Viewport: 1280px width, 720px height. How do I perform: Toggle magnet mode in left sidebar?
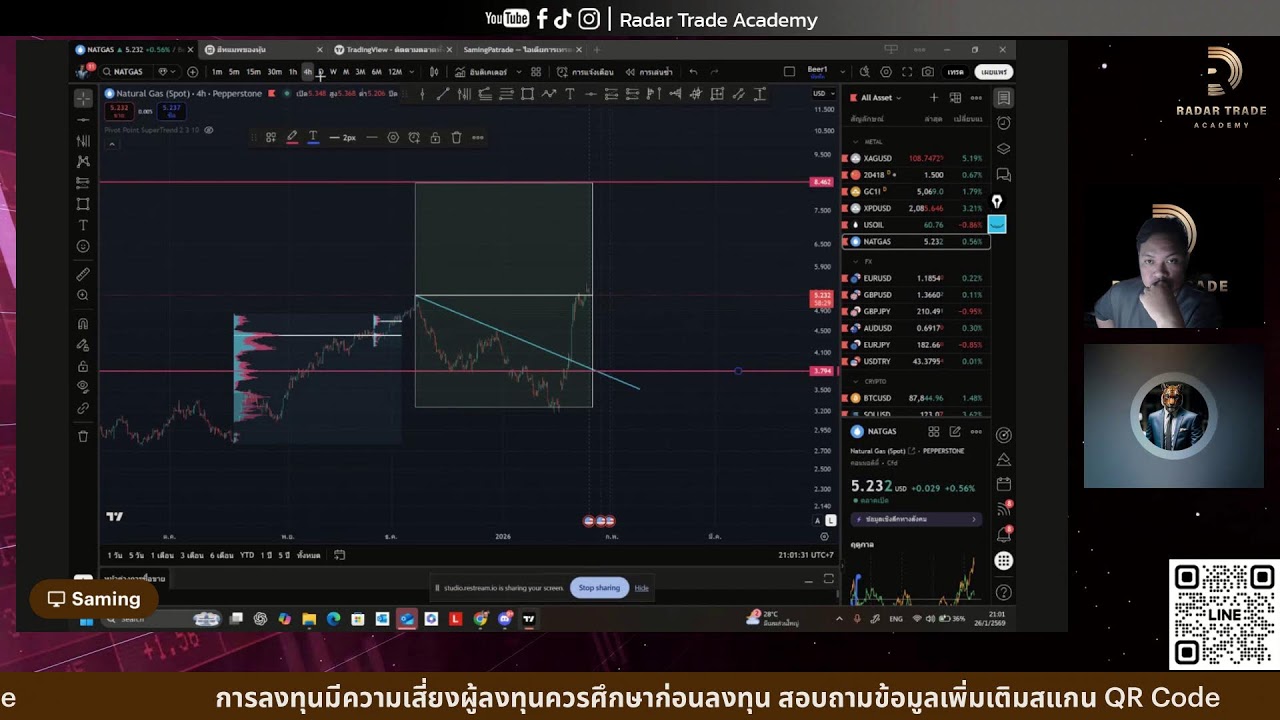click(x=83, y=323)
